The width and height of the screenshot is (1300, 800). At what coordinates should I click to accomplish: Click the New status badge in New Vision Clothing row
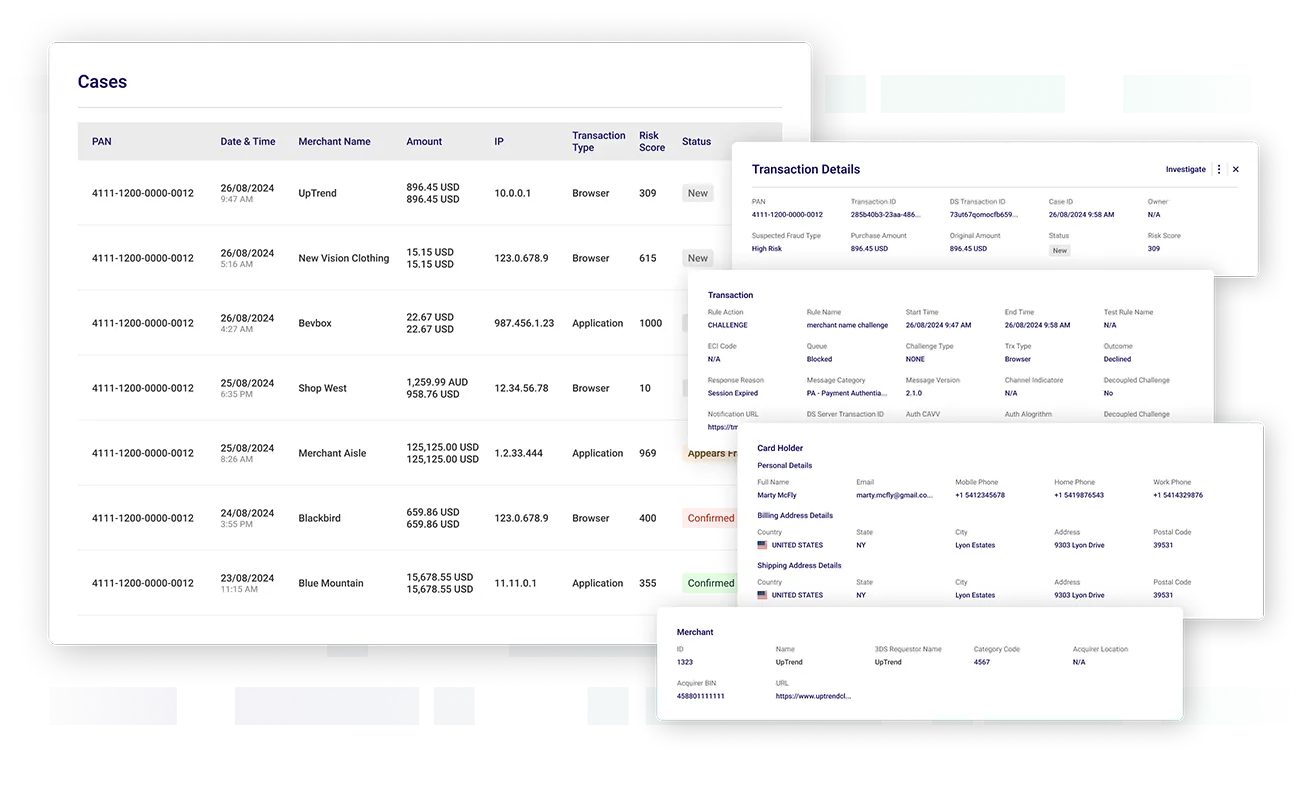pos(698,258)
